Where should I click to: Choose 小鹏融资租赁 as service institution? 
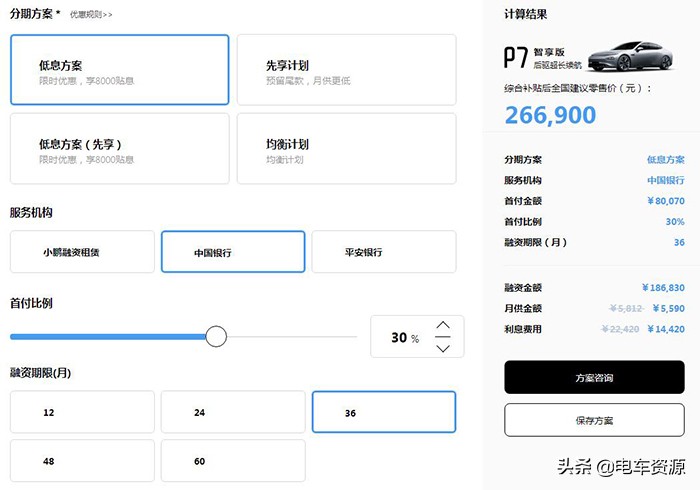(82, 252)
